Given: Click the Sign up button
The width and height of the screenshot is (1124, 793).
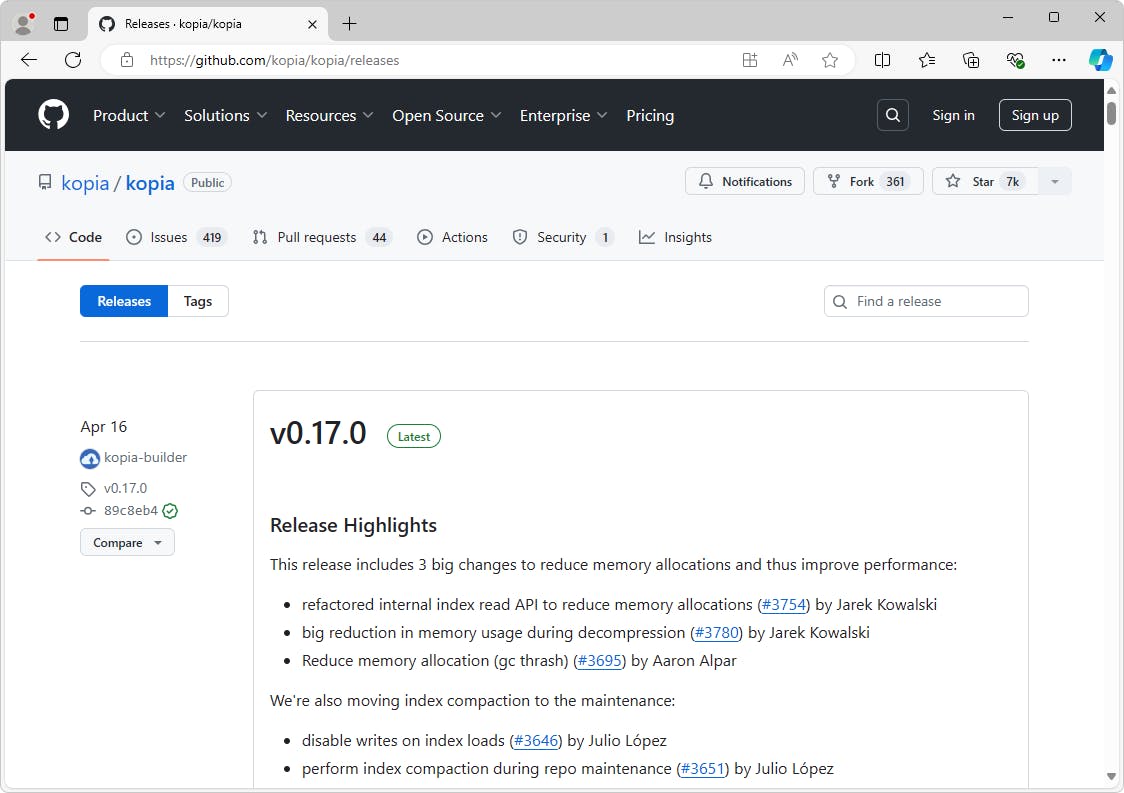Looking at the screenshot, I should (1035, 115).
